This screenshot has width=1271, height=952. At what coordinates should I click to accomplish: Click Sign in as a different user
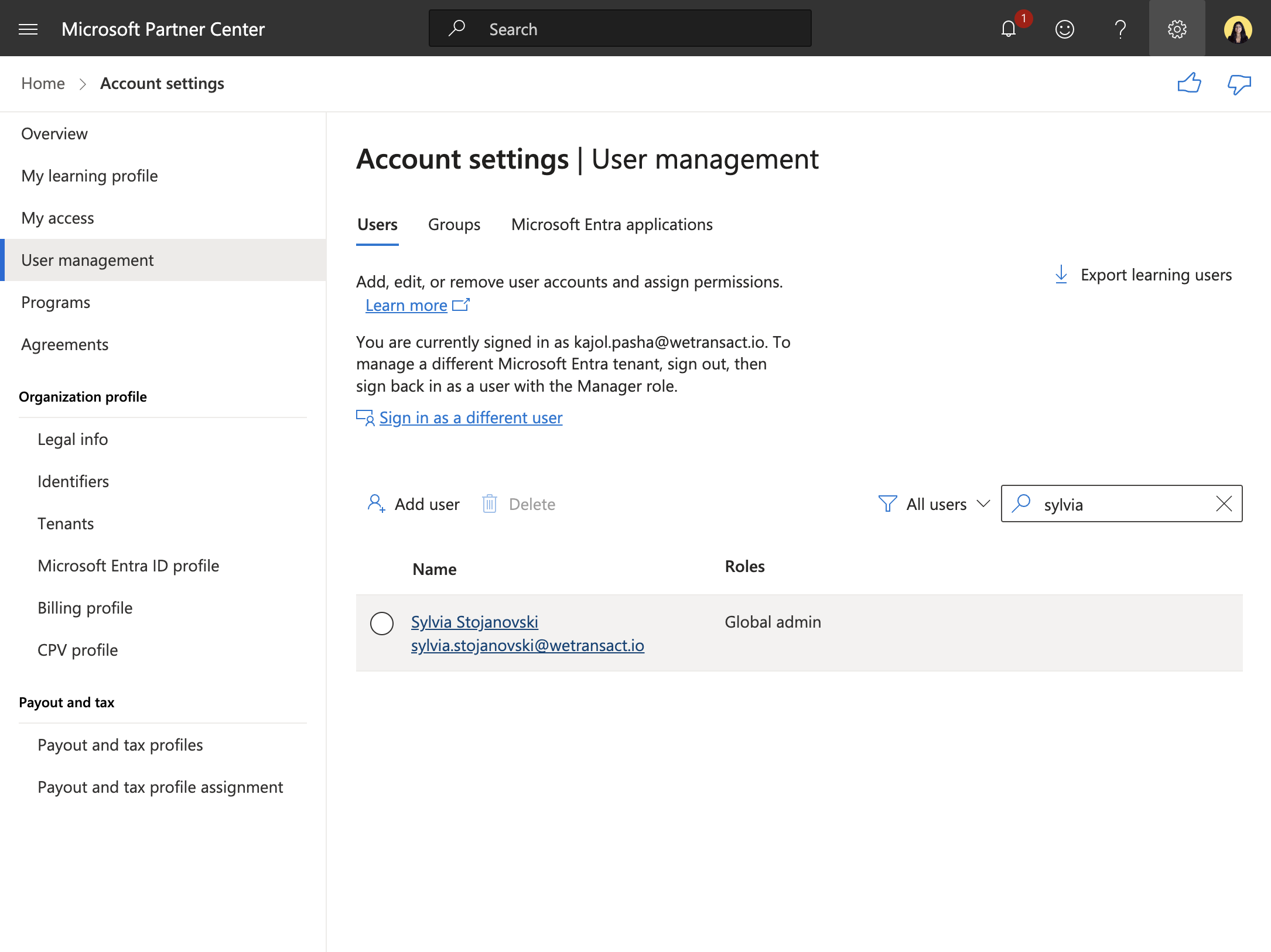click(x=470, y=417)
